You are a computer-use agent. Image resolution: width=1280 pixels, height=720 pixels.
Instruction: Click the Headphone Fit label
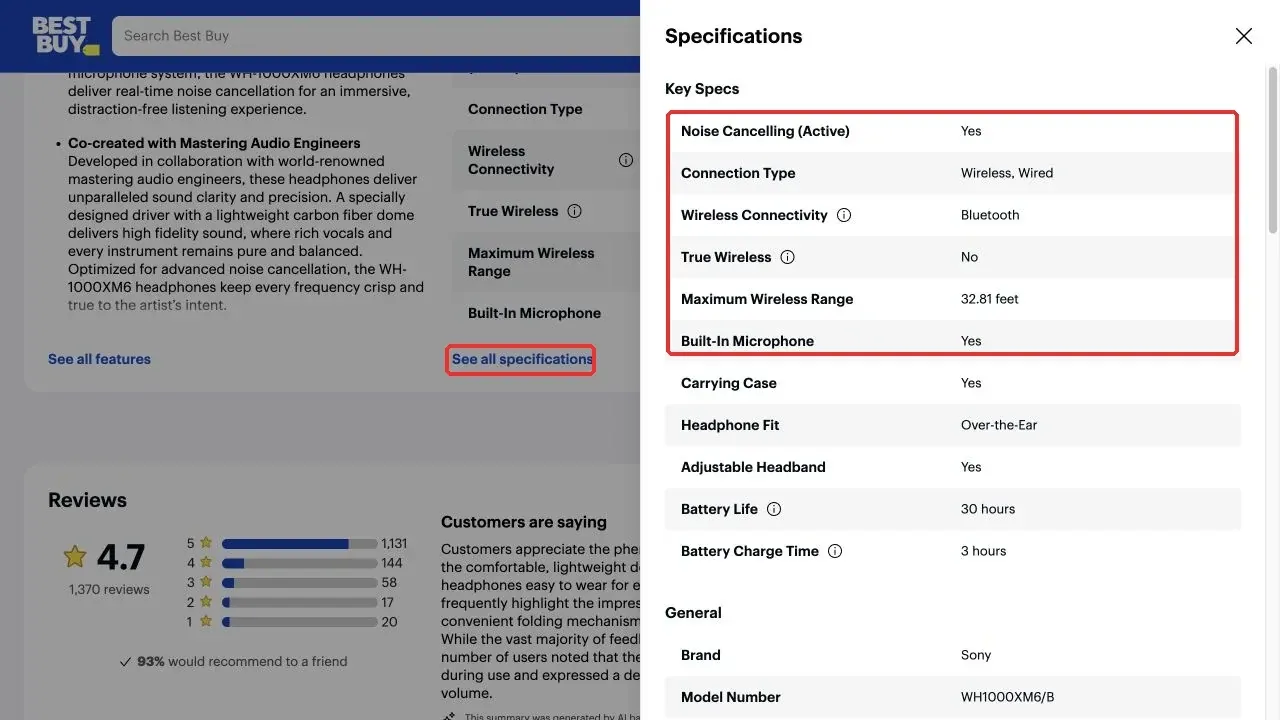[730, 425]
